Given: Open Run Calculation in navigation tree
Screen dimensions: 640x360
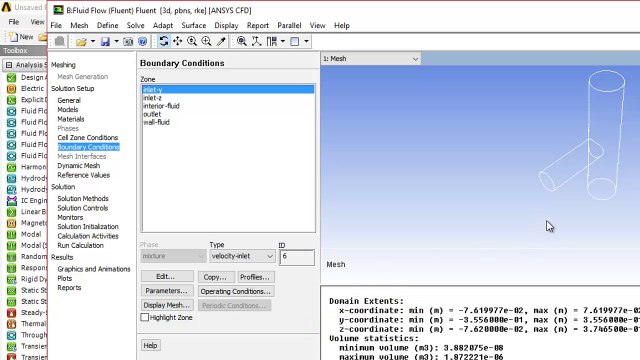Looking at the screenshot, I should coord(80,245).
